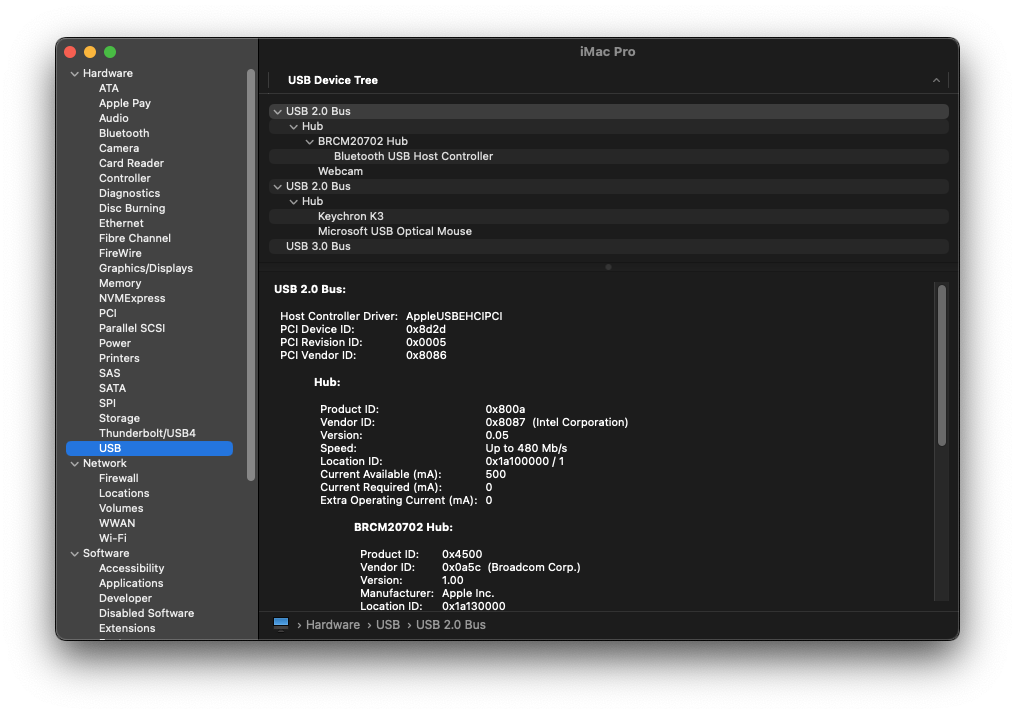Click the USB Device Tree column header
The image size is (1015, 714).
(608, 80)
